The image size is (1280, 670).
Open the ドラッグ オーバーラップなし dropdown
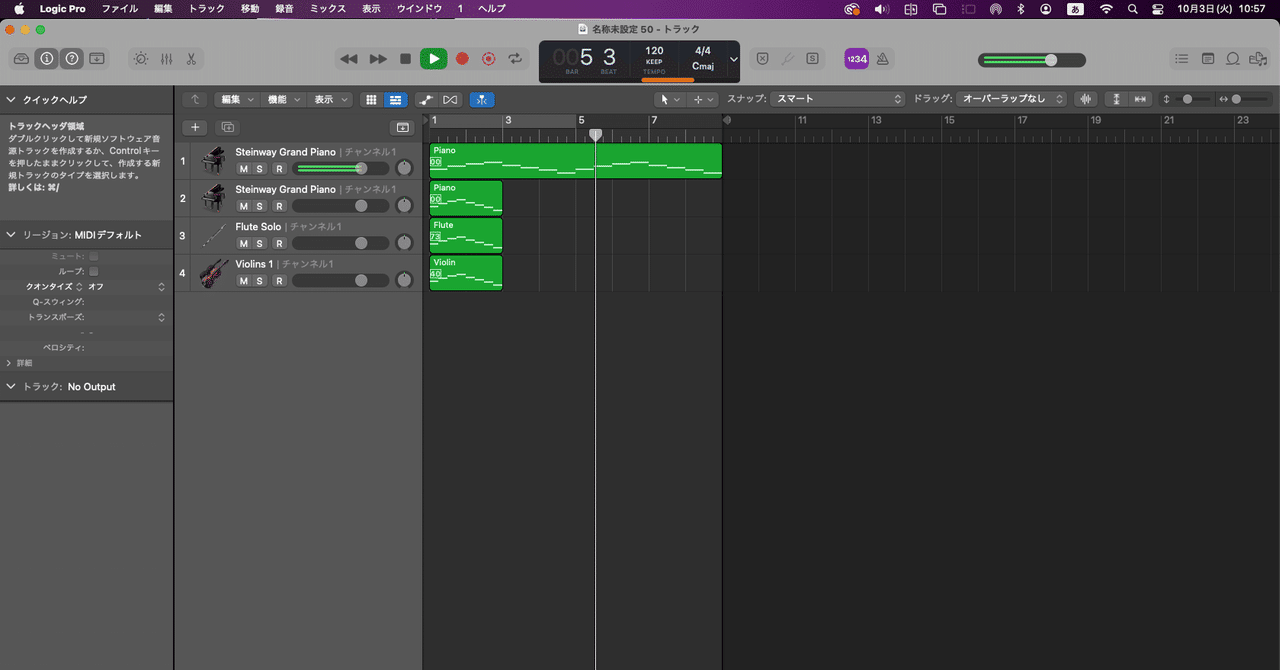pos(1011,99)
